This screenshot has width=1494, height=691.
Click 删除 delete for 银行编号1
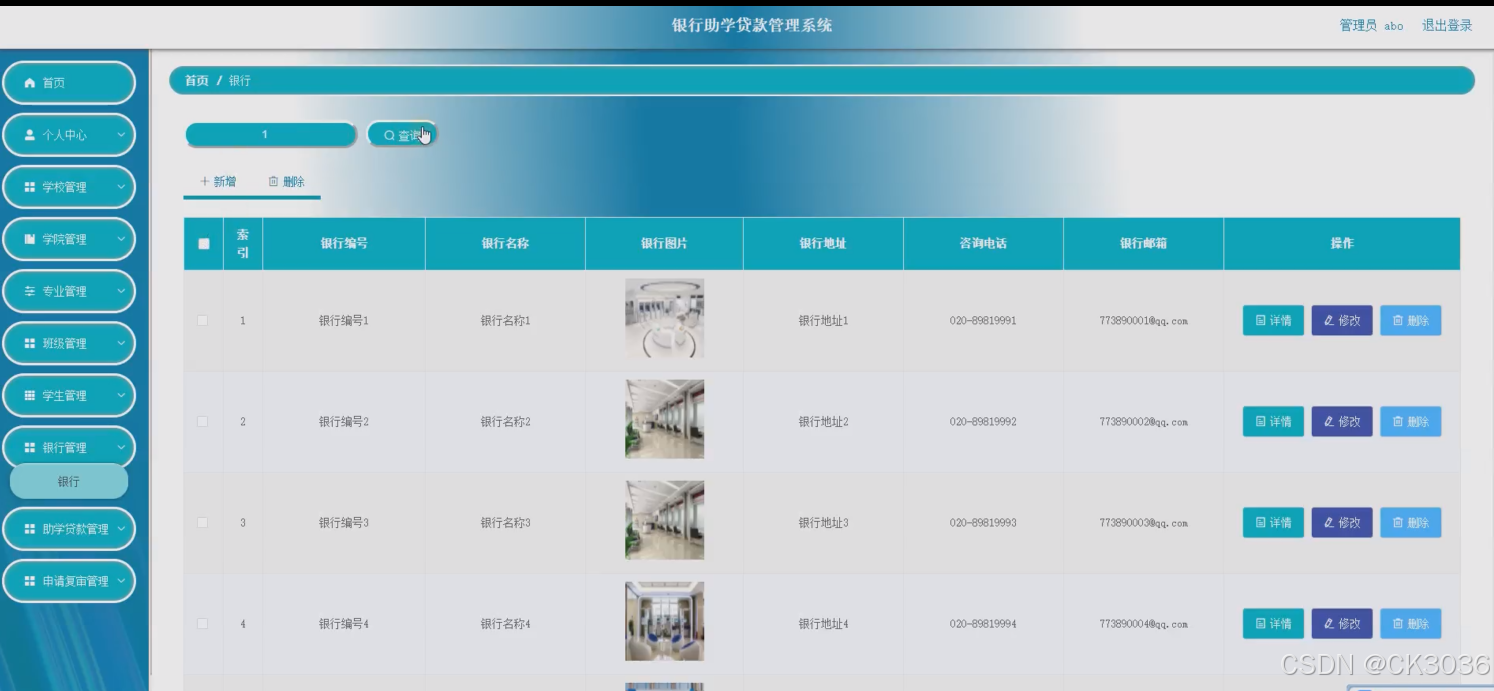(1411, 321)
